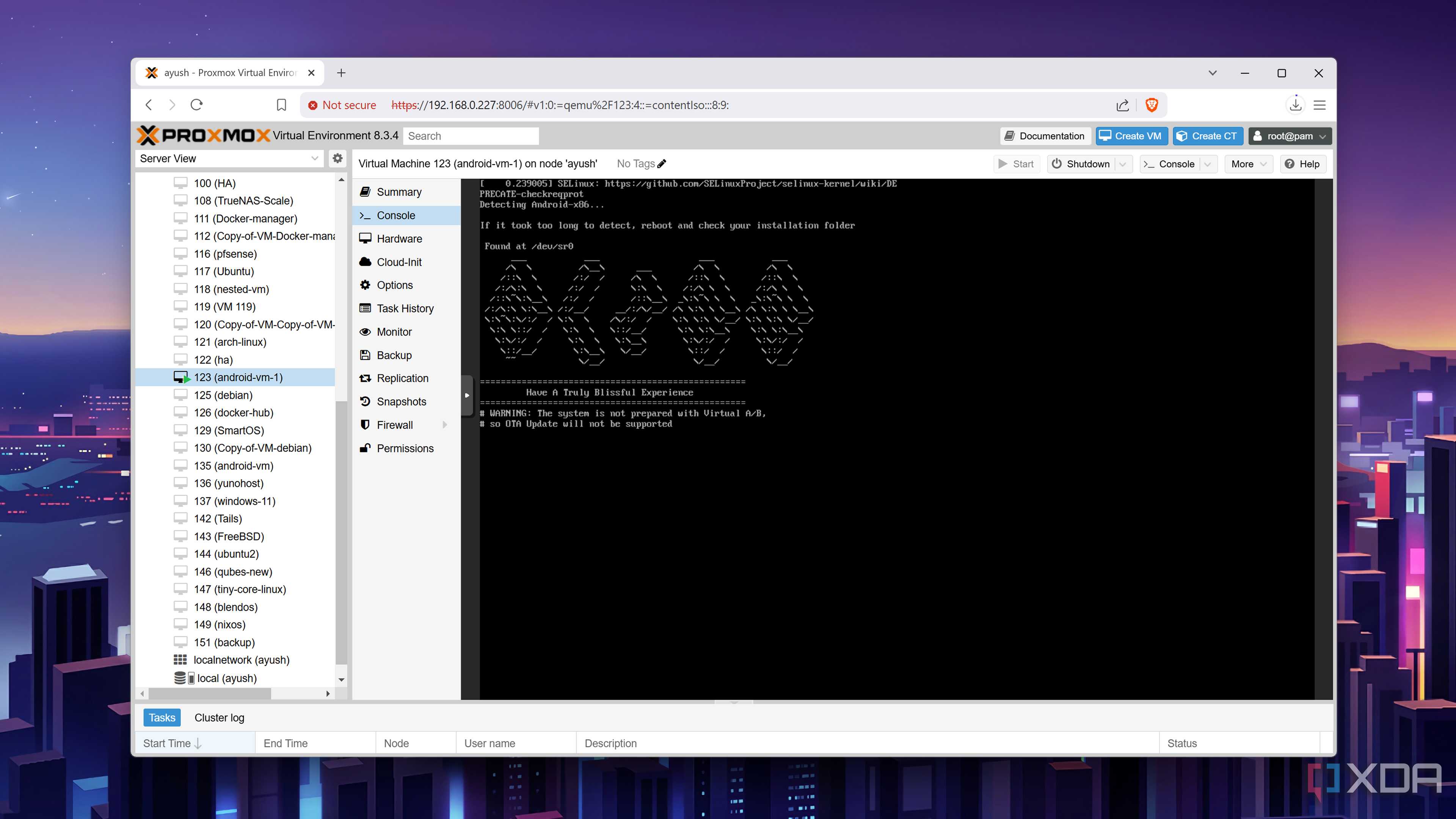This screenshot has height=819, width=1456.
Task: Select the Tasks tab
Action: [162, 717]
